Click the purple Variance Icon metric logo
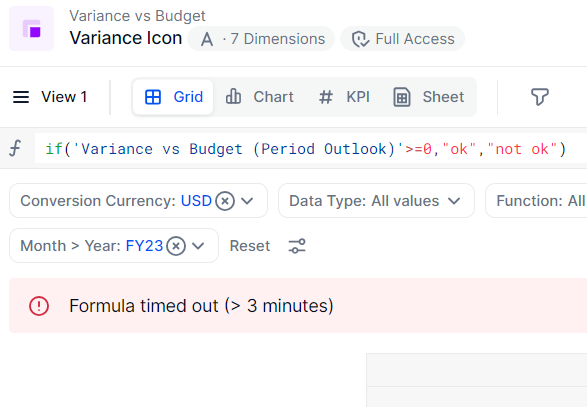This screenshot has width=587, height=407. click(x=31, y=28)
